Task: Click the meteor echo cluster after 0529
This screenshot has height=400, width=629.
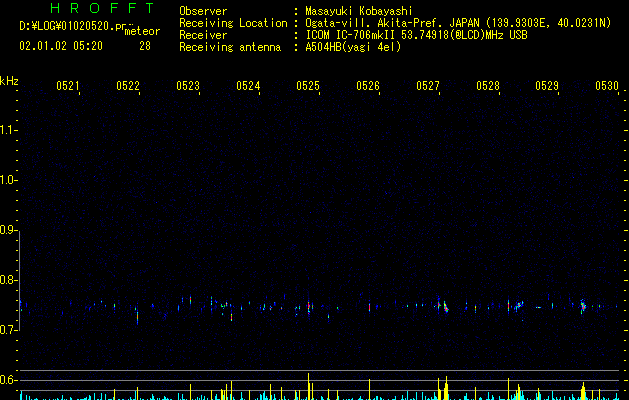Action: pos(583,306)
